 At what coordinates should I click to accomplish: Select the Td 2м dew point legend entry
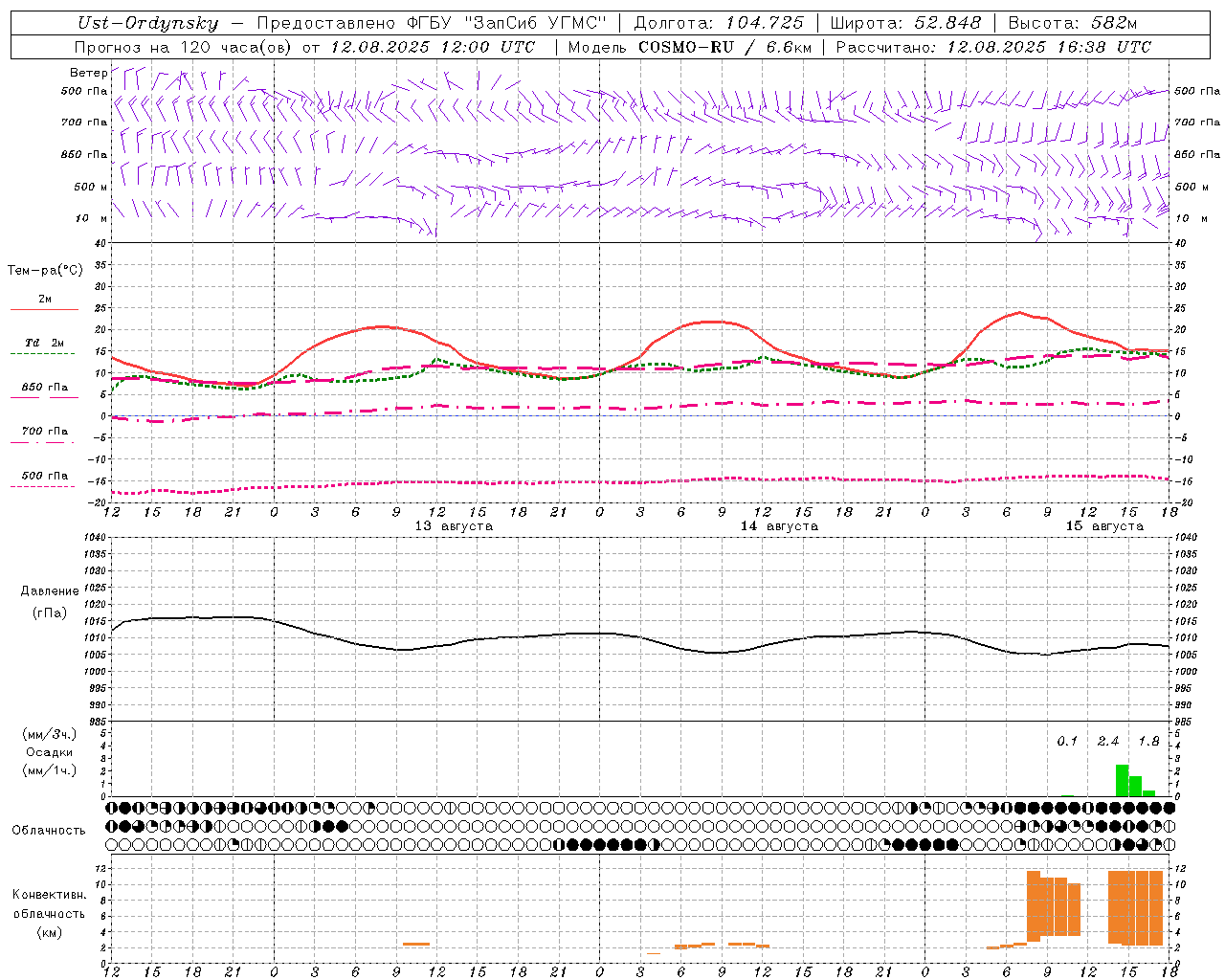click(x=44, y=346)
